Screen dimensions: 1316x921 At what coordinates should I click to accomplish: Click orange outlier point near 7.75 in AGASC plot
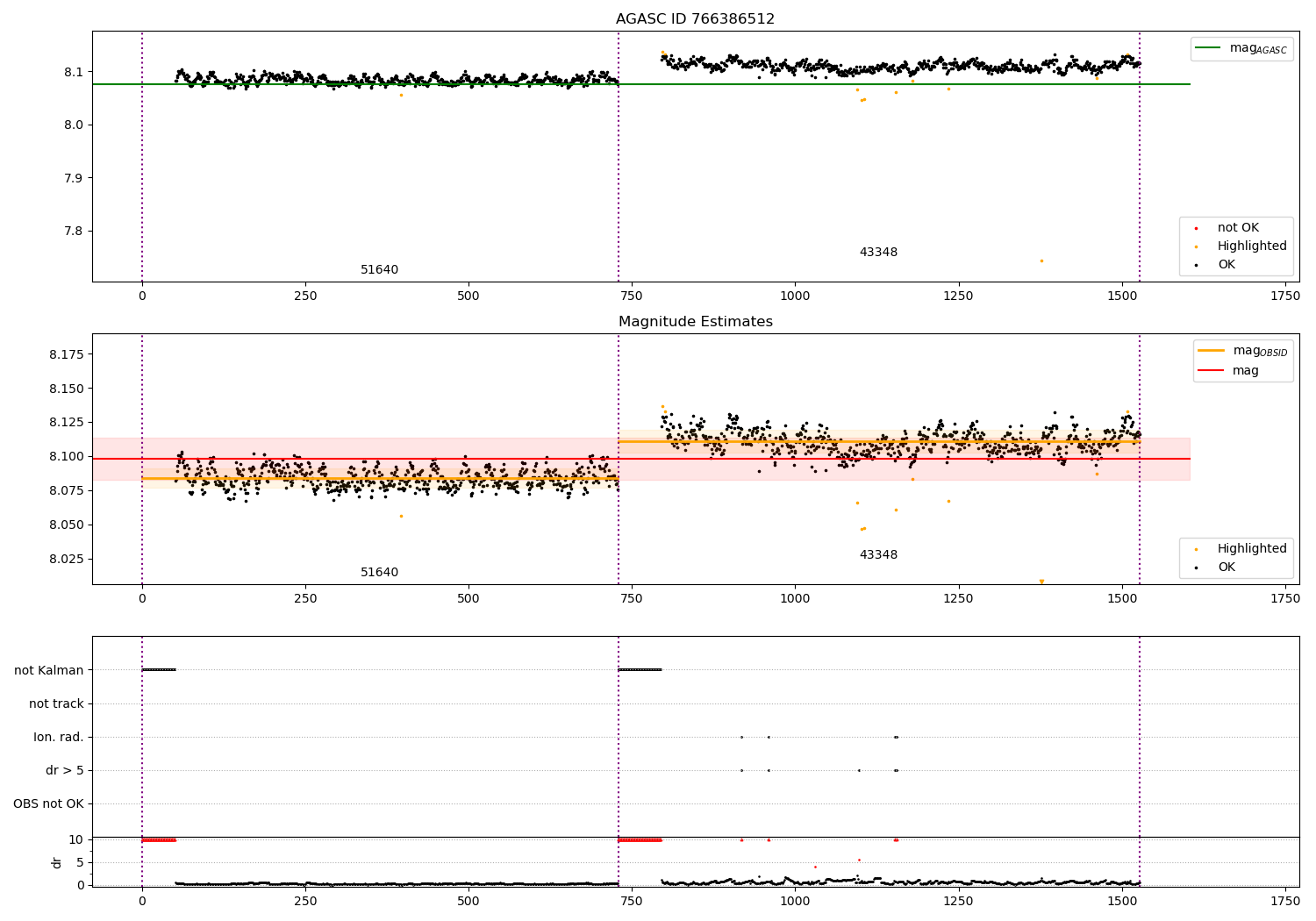1041,261
